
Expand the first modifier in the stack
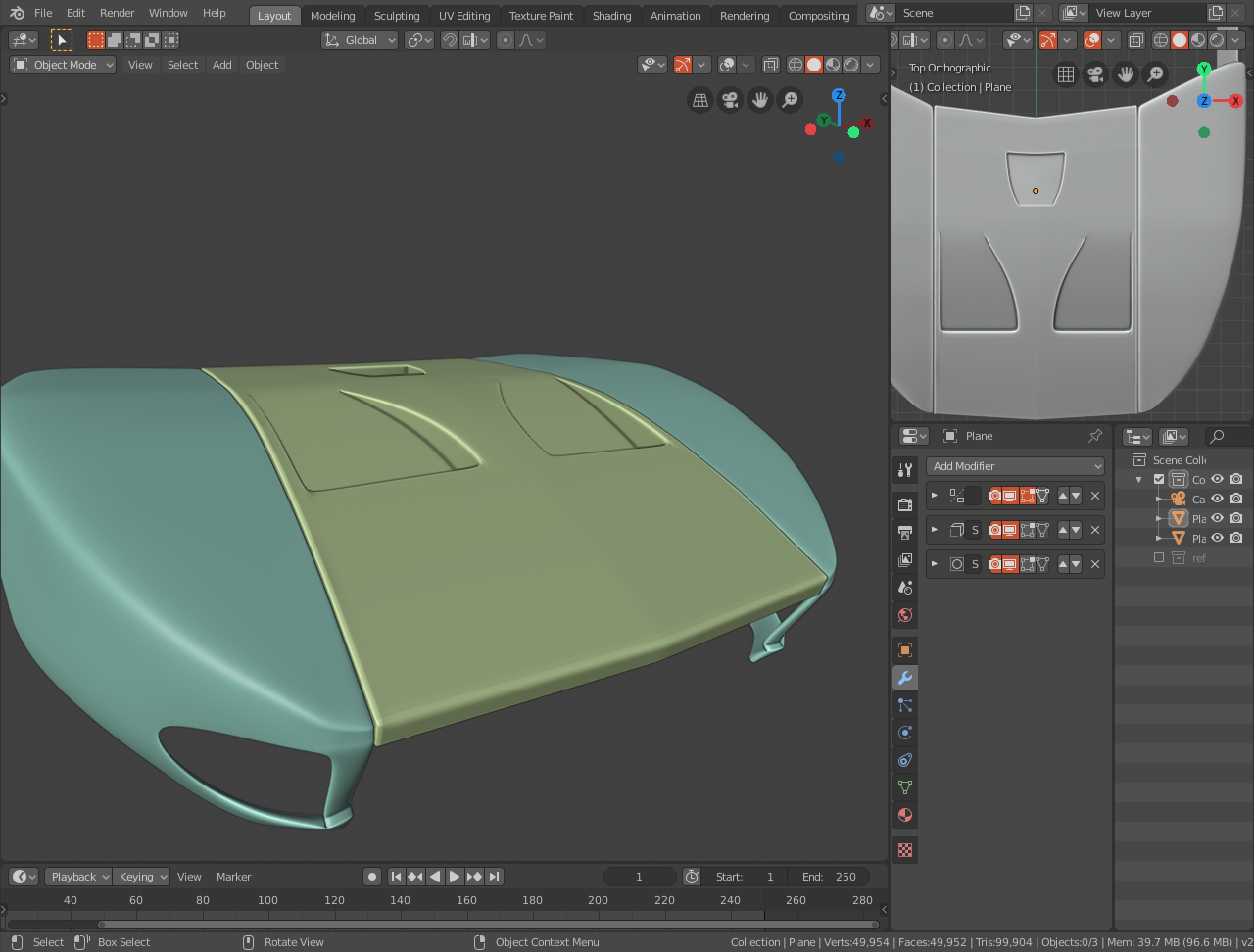[x=935, y=496]
